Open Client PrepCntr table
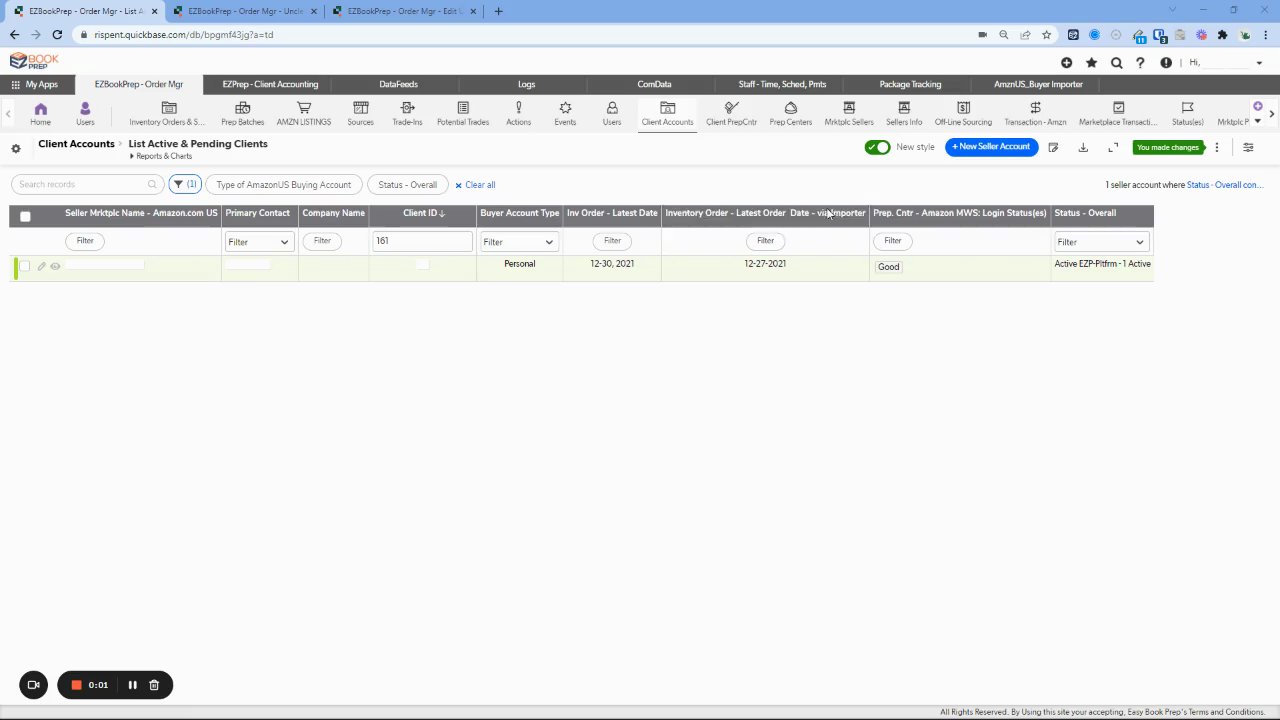The width and height of the screenshot is (1280, 720). [731, 113]
